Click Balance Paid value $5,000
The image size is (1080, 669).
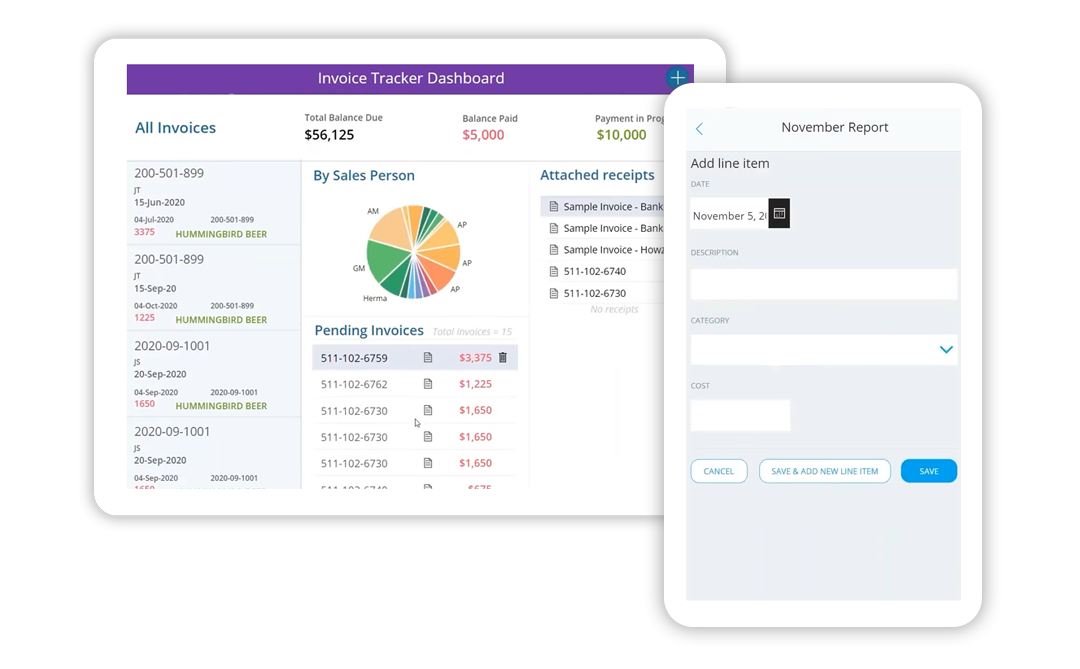[x=483, y=135]
